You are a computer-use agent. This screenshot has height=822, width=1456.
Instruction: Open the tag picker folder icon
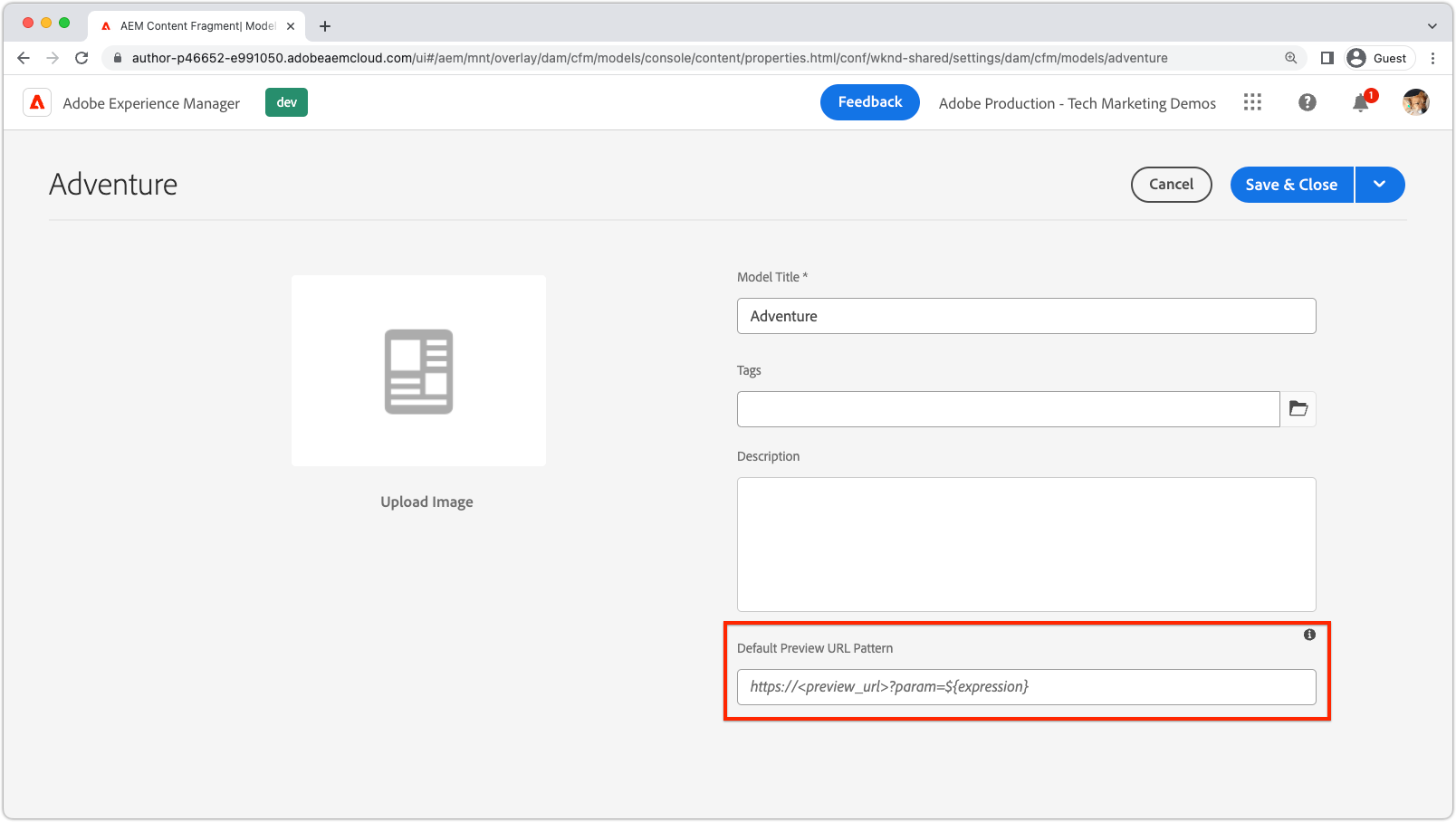(x=1298, y=409)
